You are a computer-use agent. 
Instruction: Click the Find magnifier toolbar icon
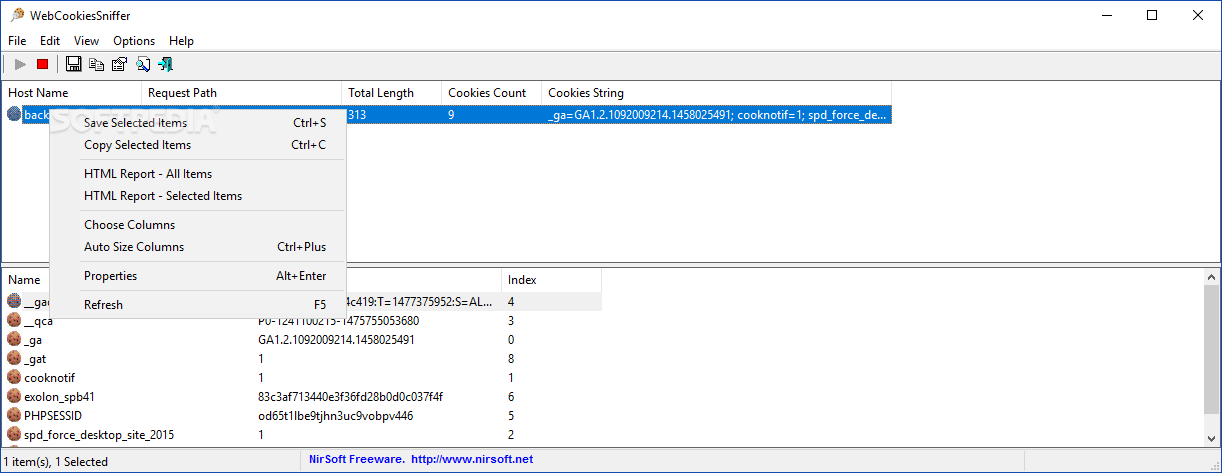coord(142,64)
